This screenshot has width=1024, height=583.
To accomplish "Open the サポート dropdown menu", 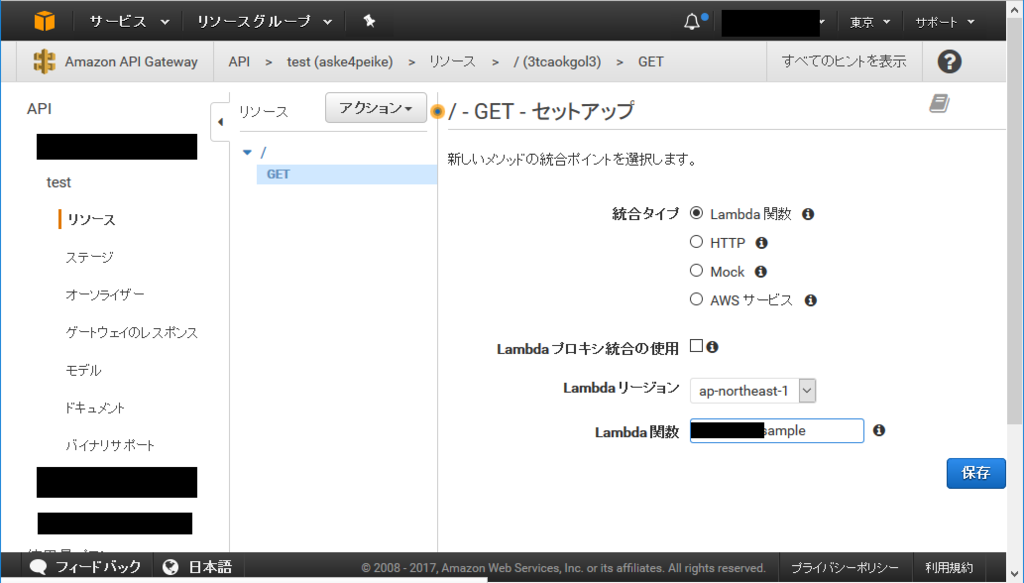I will 944,22.
